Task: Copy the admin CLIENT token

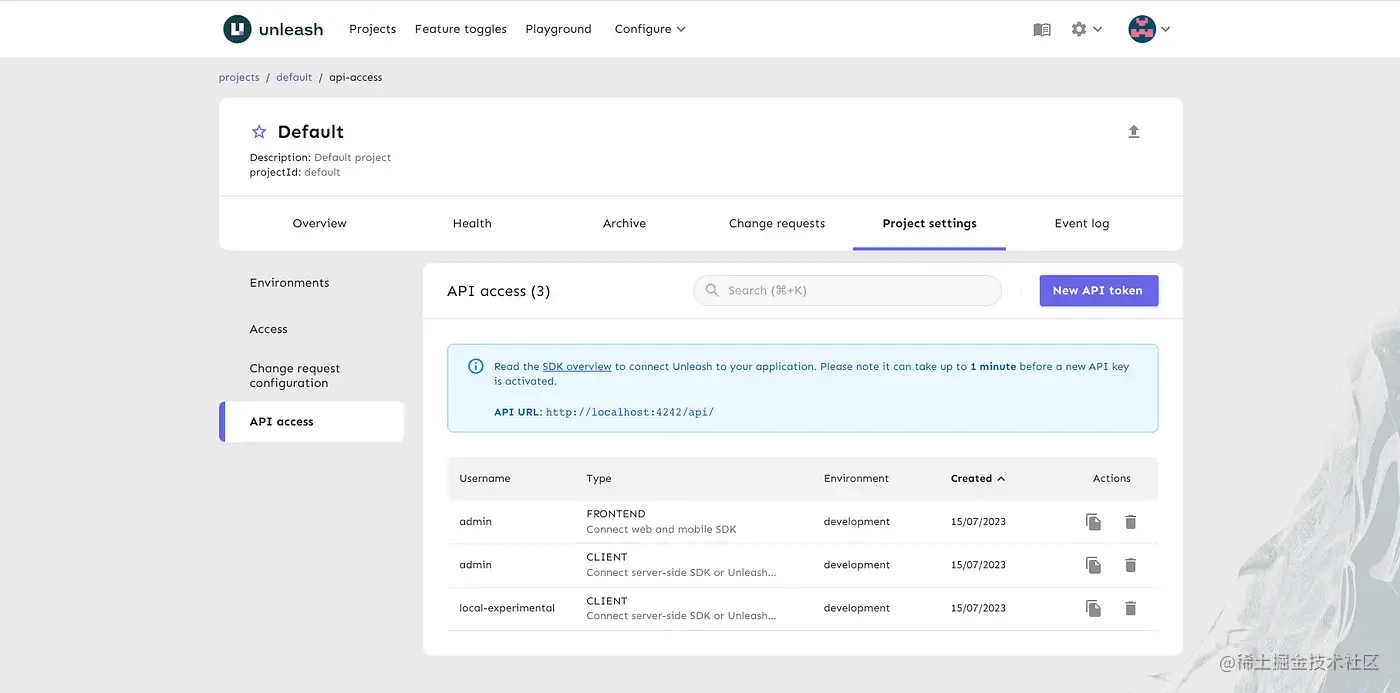Action: pos(1093,565)
